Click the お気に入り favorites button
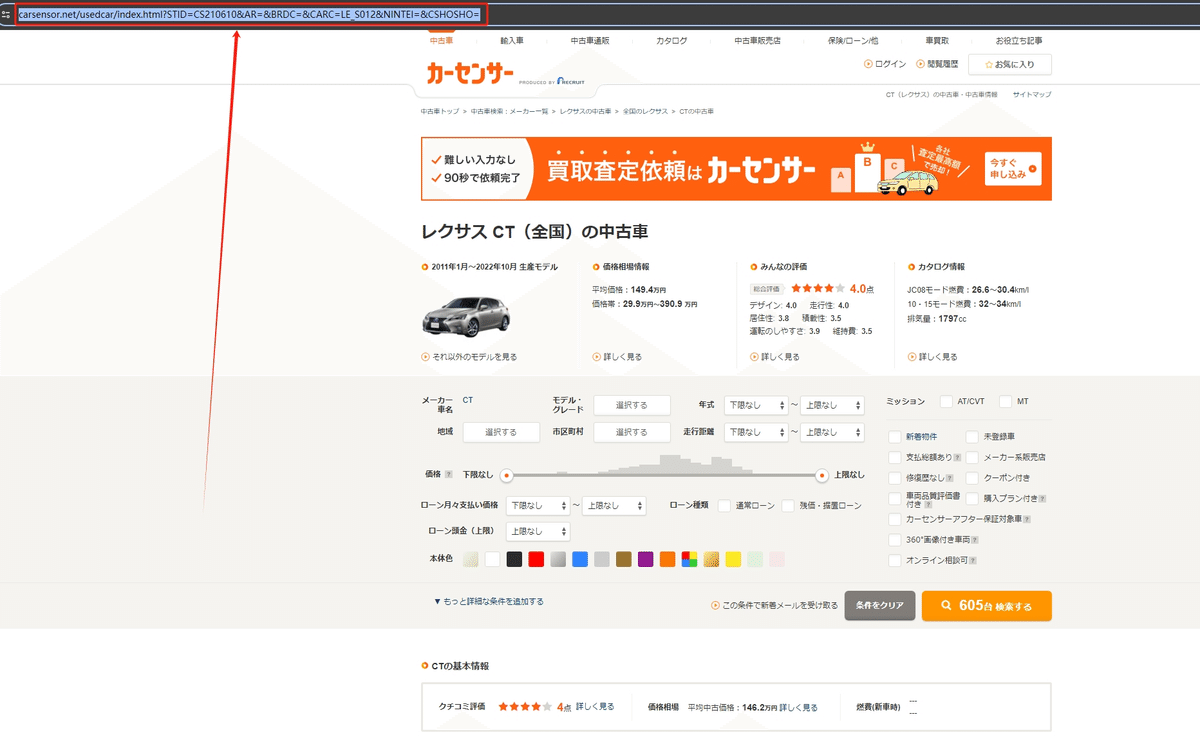 (x=1010, y=64)
